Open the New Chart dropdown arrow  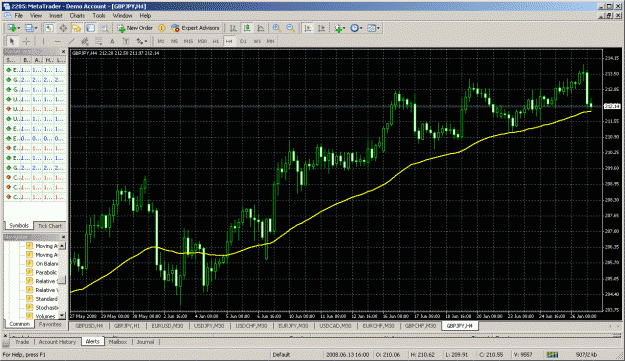click(19, 28)
